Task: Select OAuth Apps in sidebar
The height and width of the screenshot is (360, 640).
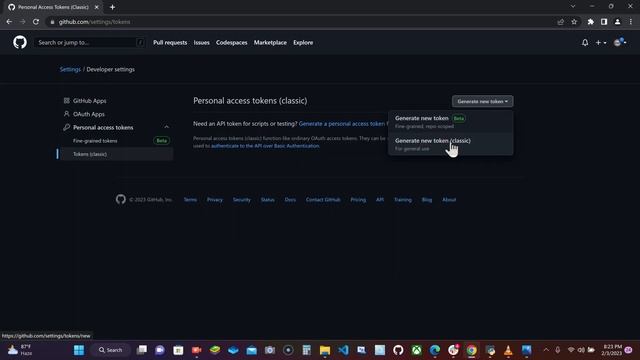Action: coord(89,114)
